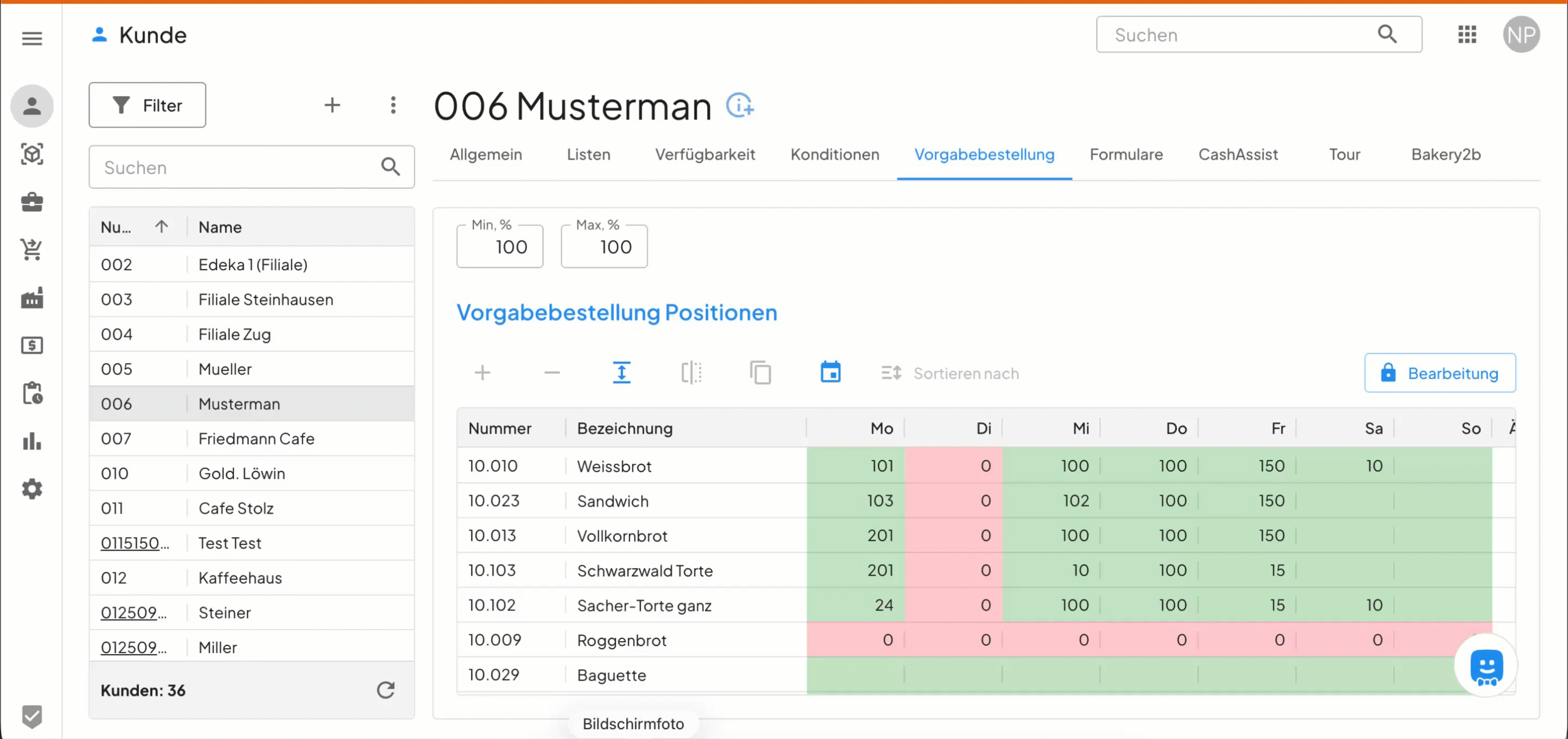The width and height of the screenshot is (1568, 739).
Task: Select customer 012 Kaffeehaus
Action: click(252, 577)
